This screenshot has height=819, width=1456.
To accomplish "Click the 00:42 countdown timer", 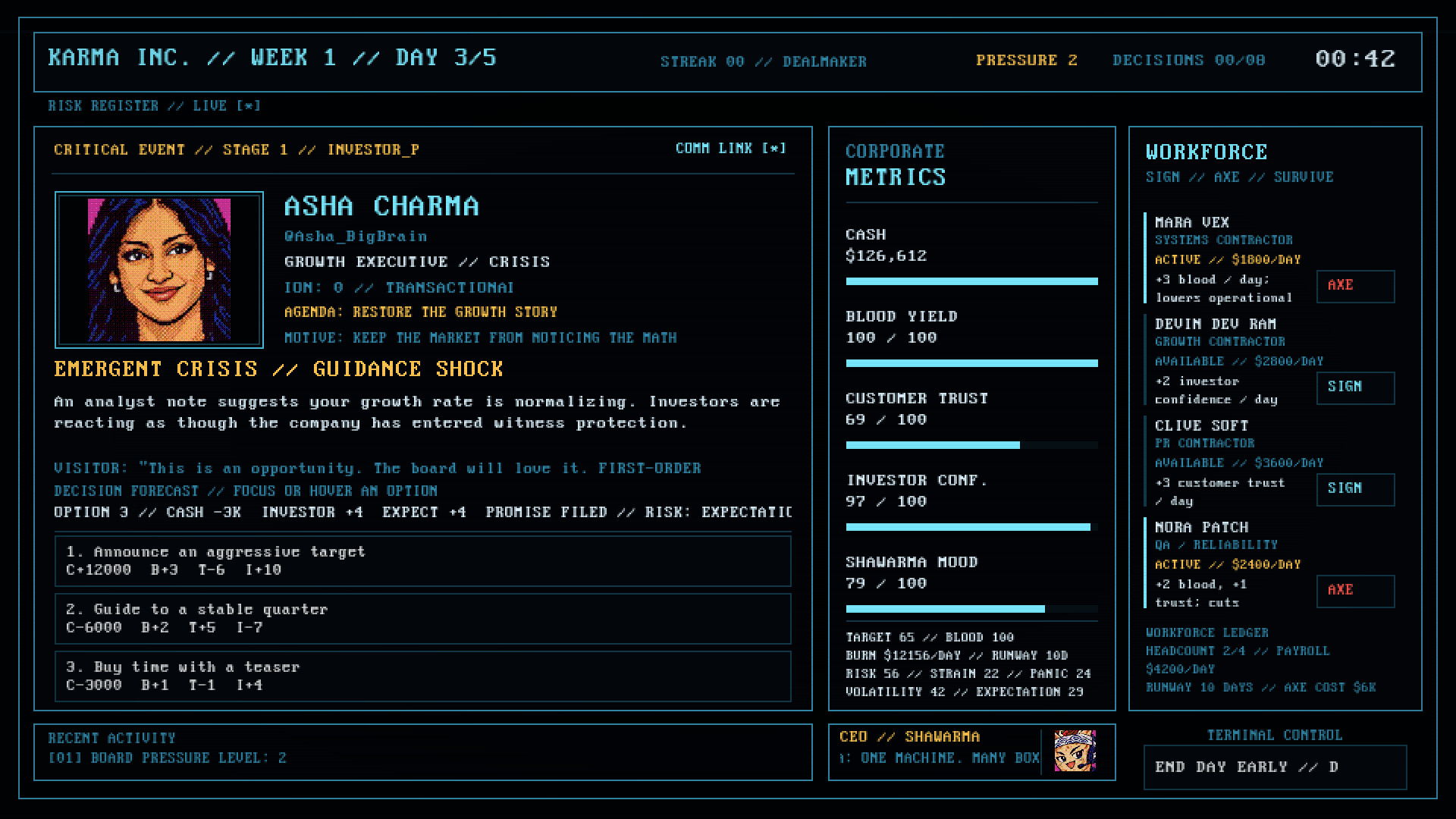I will tap(1355, 59).
